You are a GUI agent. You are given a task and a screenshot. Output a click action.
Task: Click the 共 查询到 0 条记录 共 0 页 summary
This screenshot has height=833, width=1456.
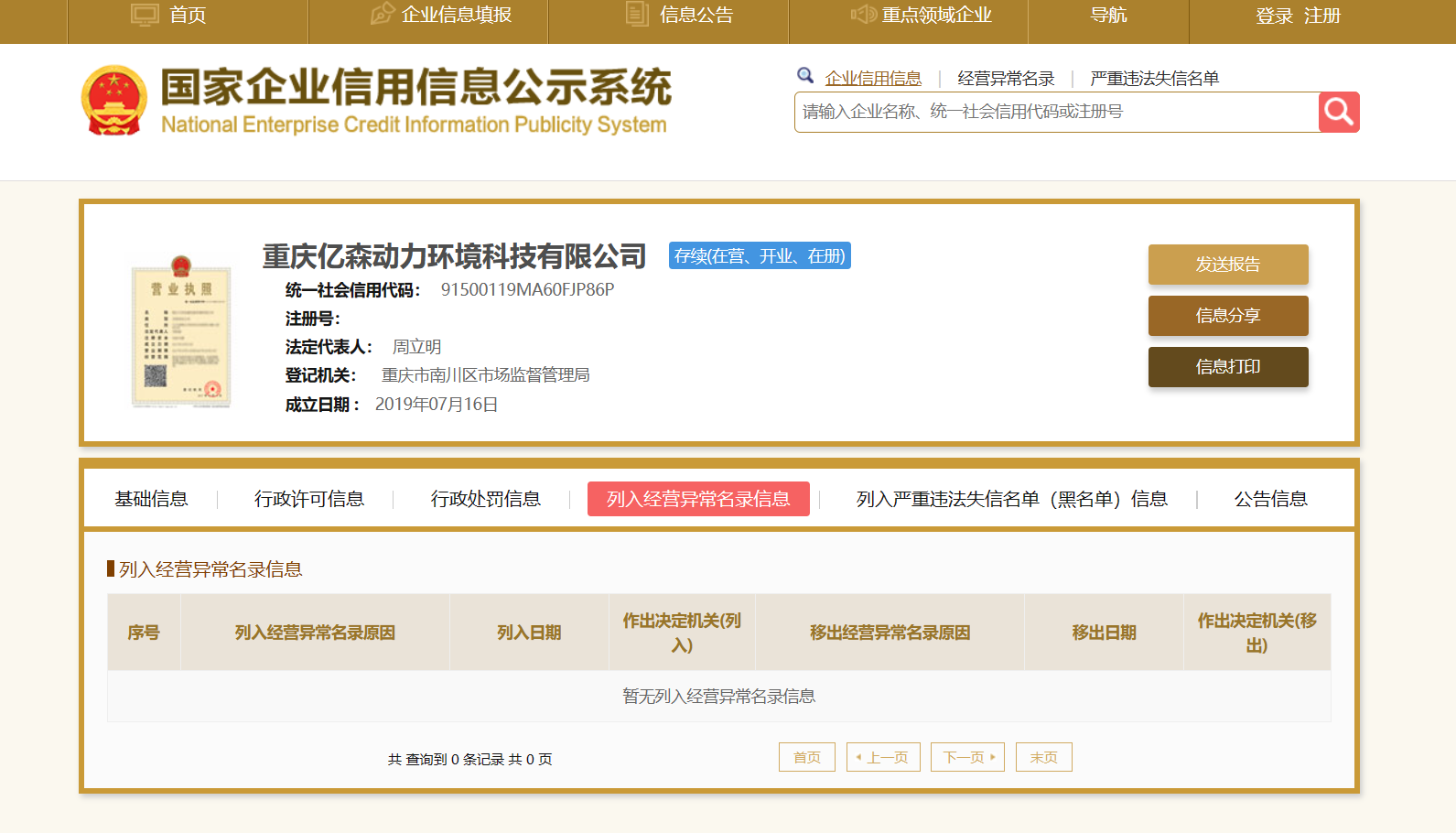[x=469, y=760]
